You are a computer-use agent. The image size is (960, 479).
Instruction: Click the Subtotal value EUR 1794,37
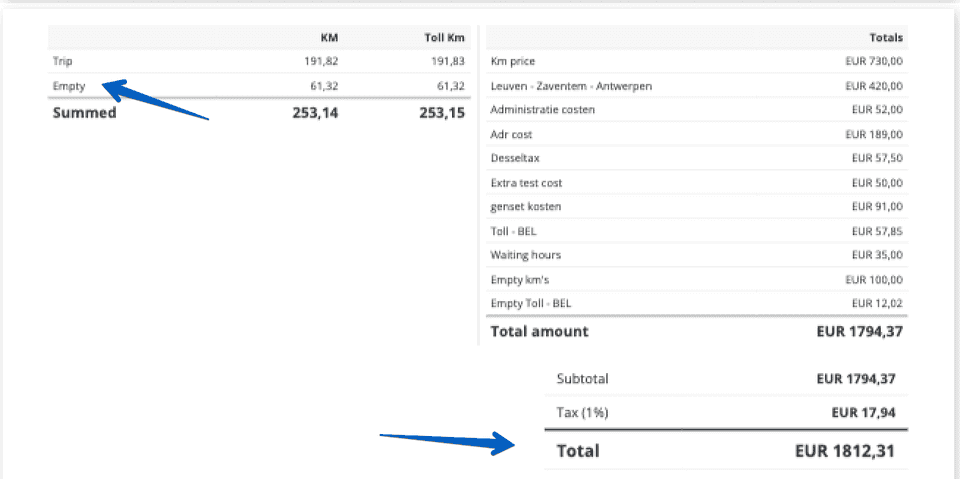click(x=856, y=379)
